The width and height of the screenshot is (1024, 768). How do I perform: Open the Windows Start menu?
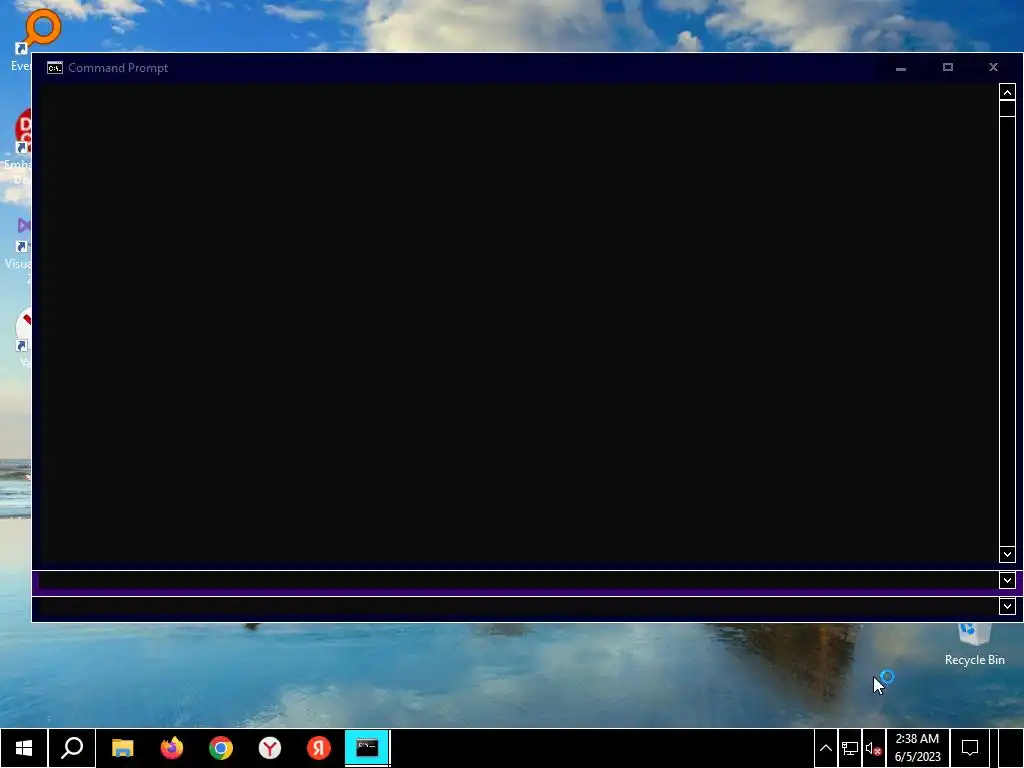[x=24, y=748]
